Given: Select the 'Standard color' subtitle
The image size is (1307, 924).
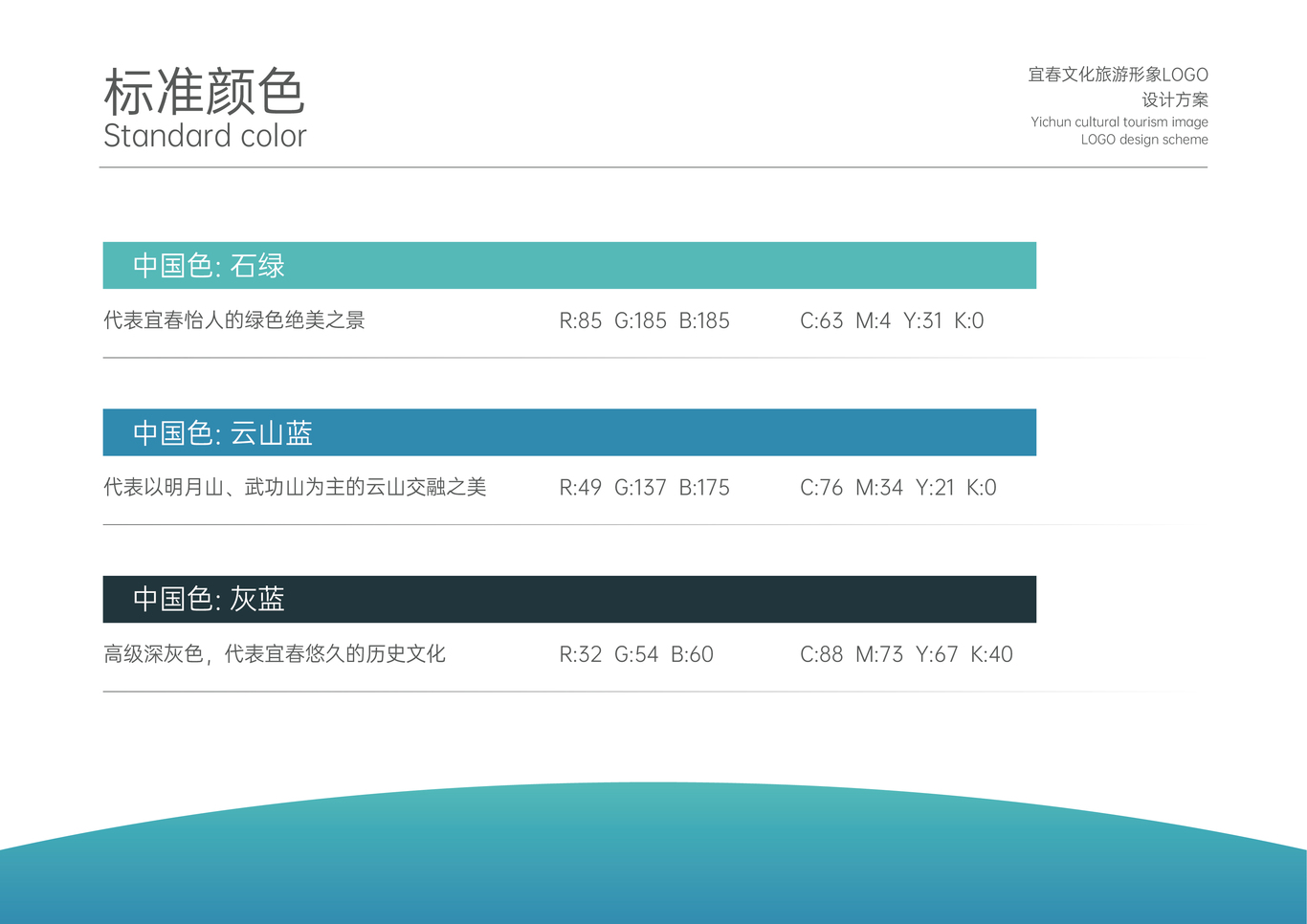Looking at the screenshot, I should coord(205,136).
